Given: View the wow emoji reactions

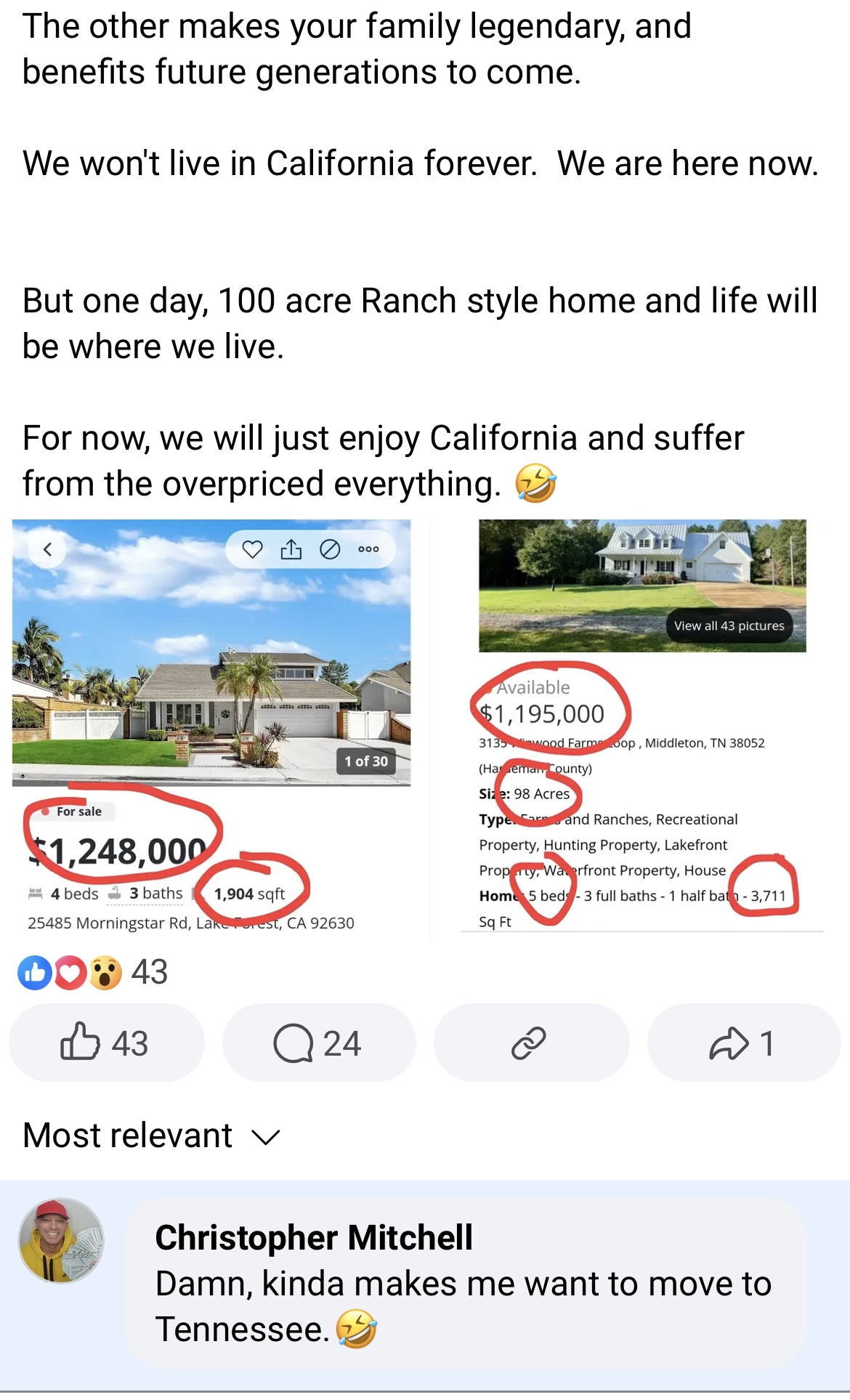Looking at the screenshot, I should tap(106, 973).
